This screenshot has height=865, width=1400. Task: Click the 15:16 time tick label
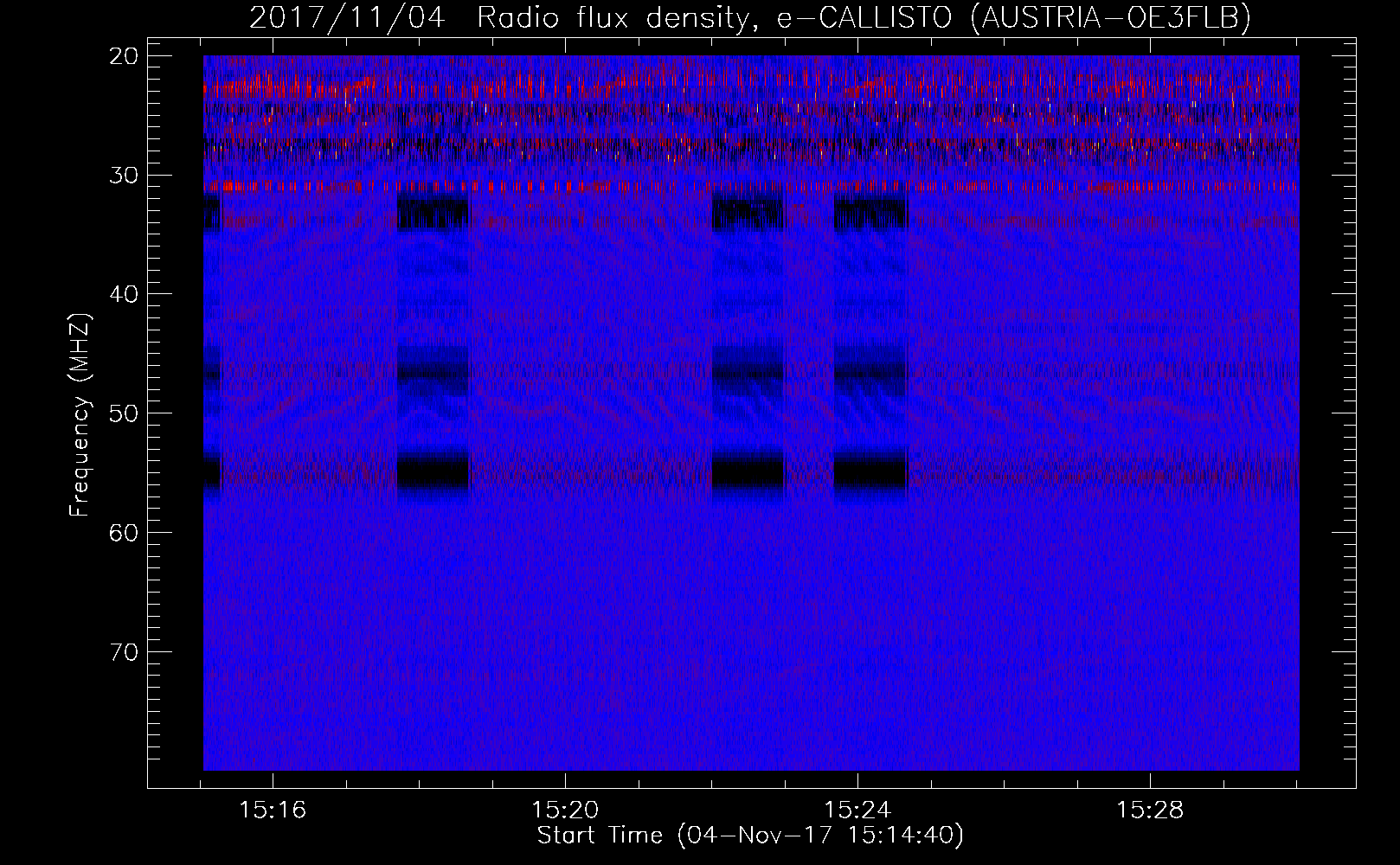273,811
